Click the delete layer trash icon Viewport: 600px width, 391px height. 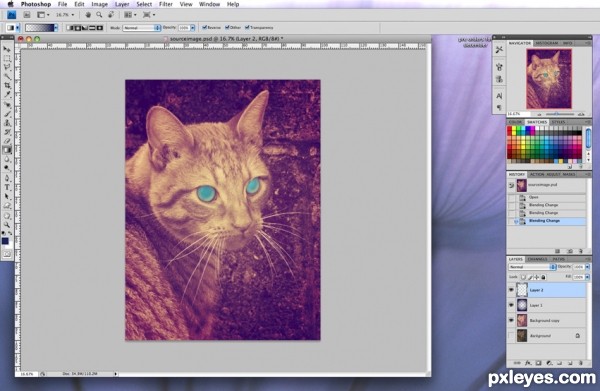pos(580,363)
